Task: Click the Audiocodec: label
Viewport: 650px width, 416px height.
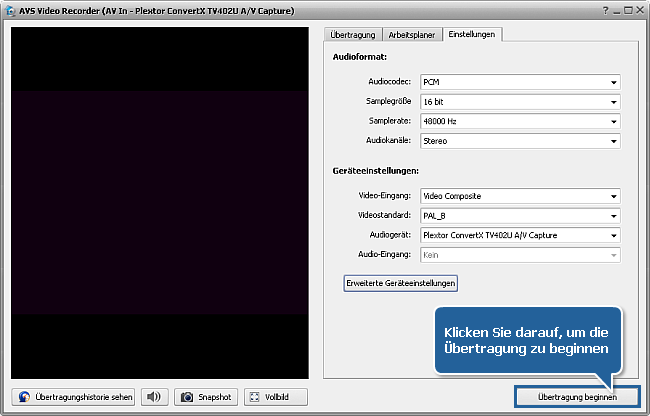Action: coord(390,82)
